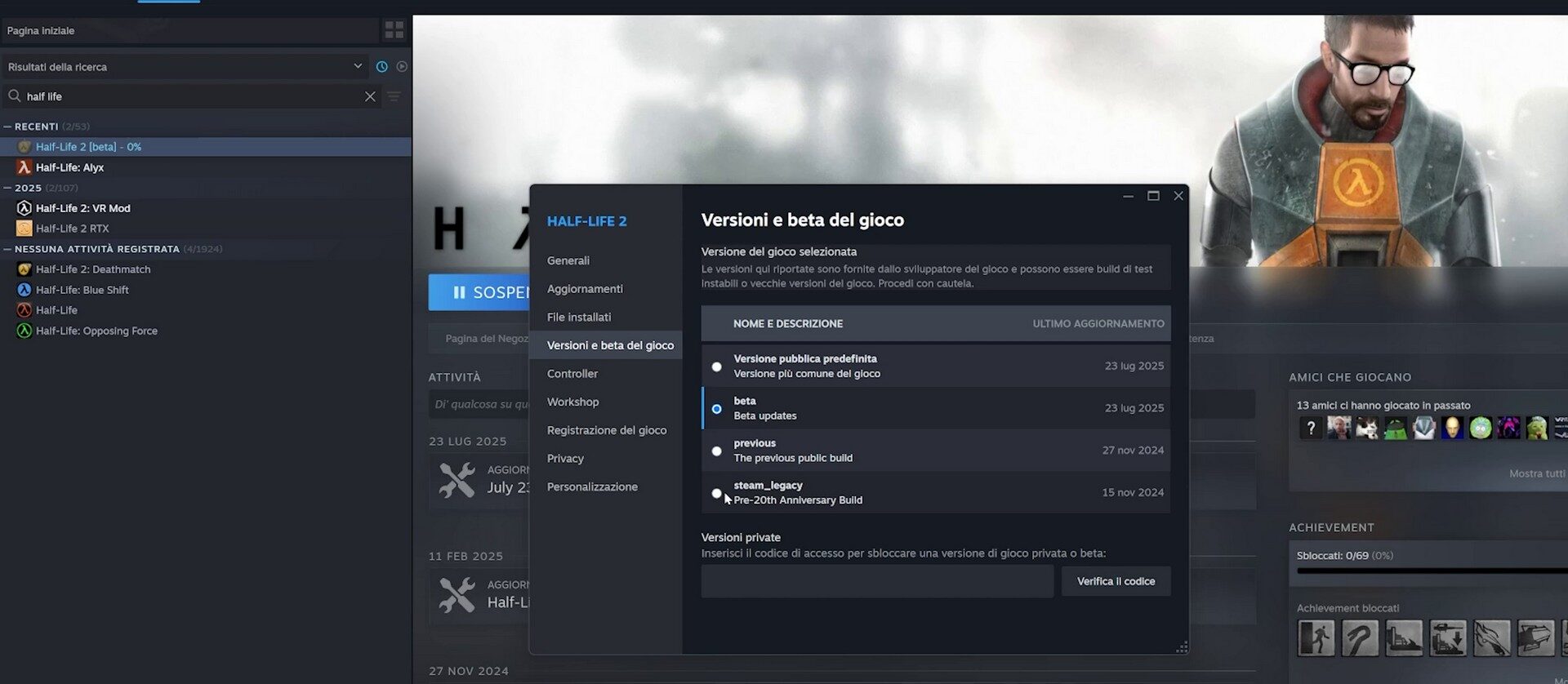The image size is (1568, 684).
Task: Click the 'half life' library search field
Action: [192, 96]
